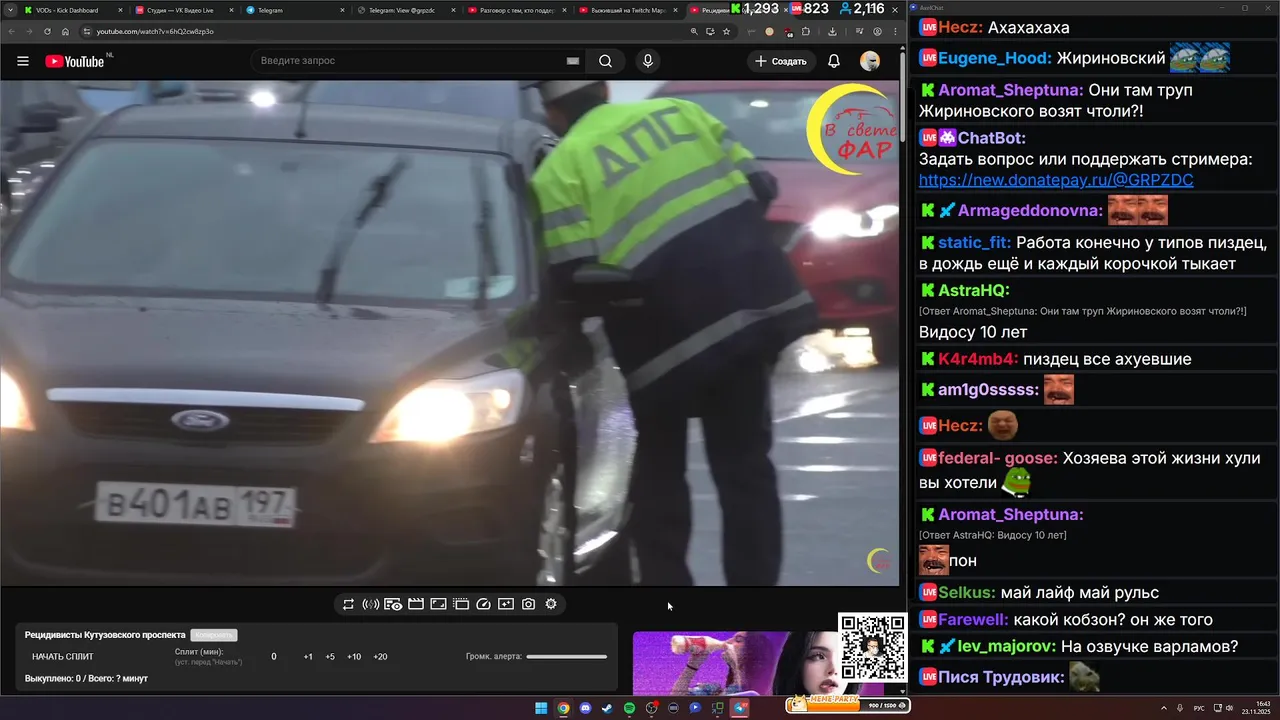The height and width of the screenshot is (720, 1280).
Task: Click the static_fit username in chat
Action: click(974, 243)
